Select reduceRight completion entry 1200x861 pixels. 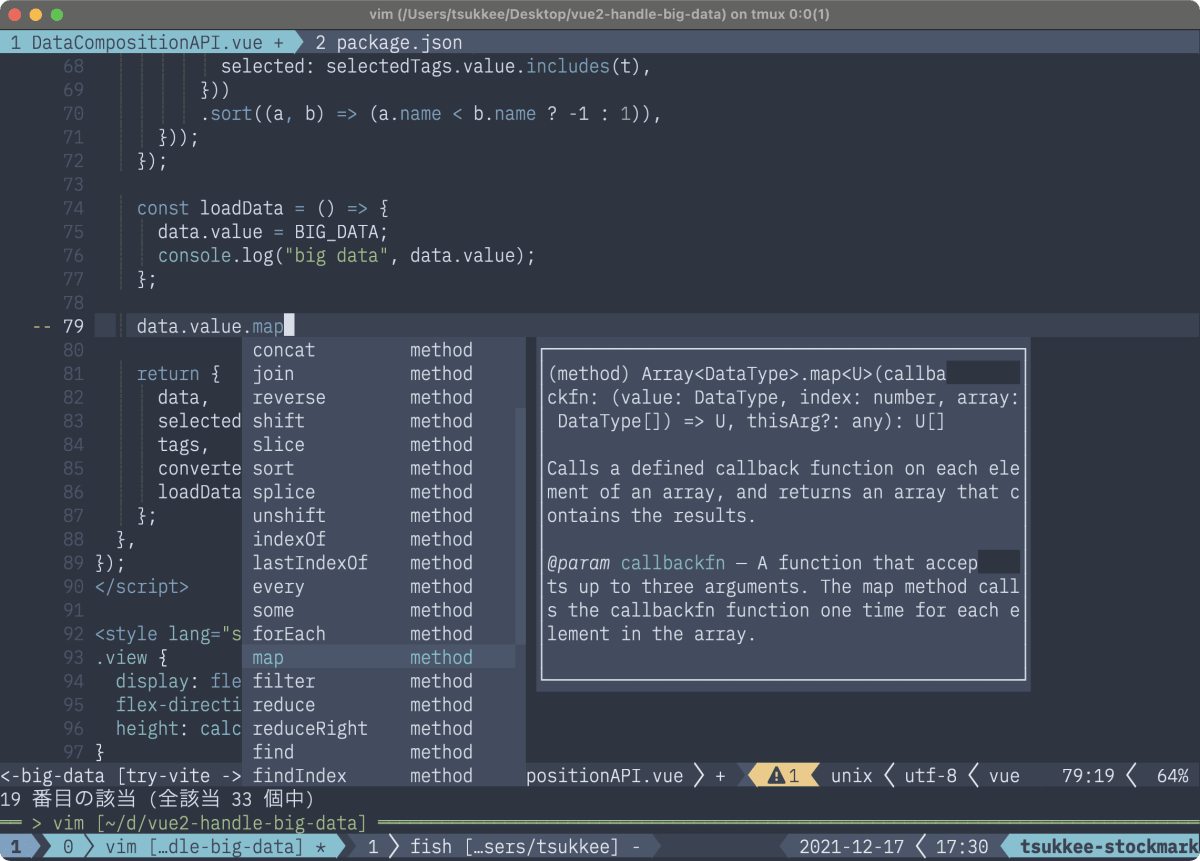pos(379,729)
